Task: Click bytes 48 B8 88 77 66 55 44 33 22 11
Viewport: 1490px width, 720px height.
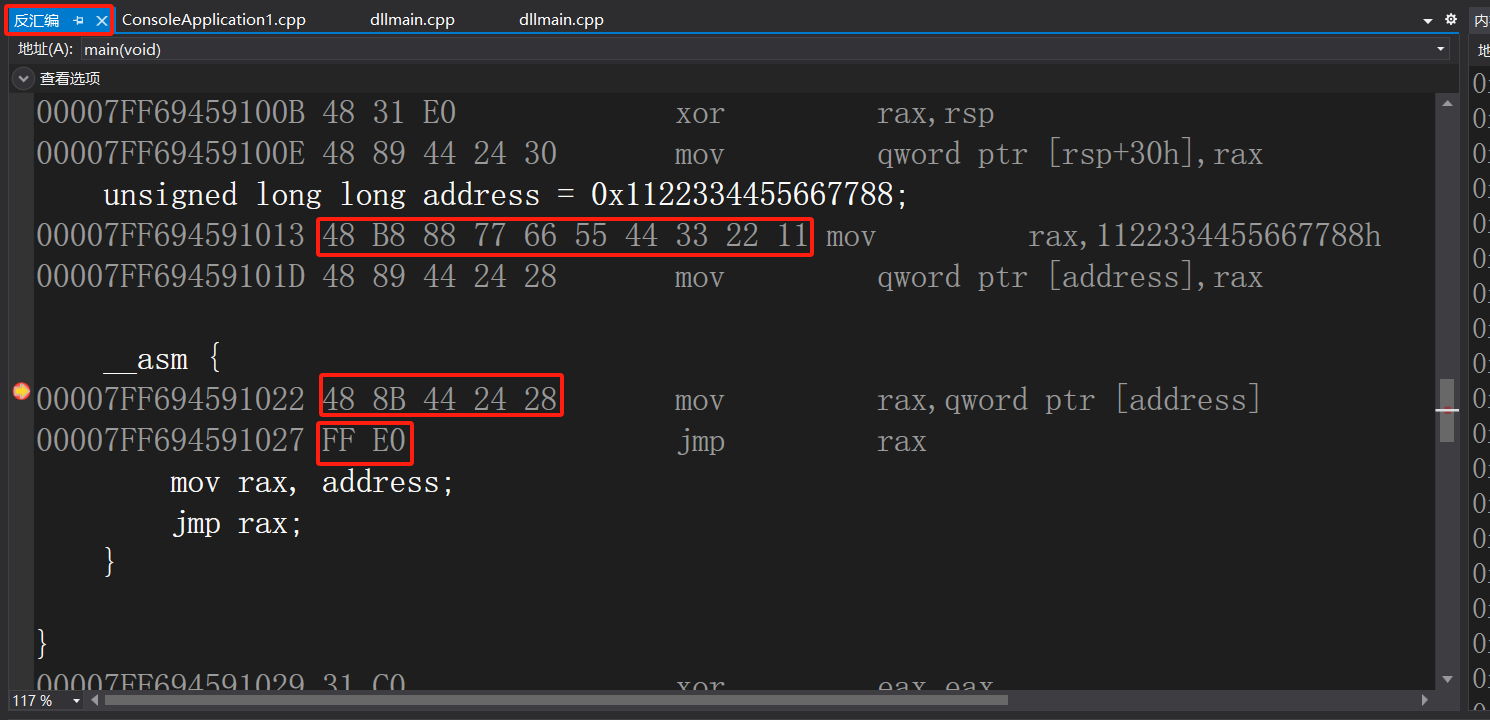Action: [565, 236]
